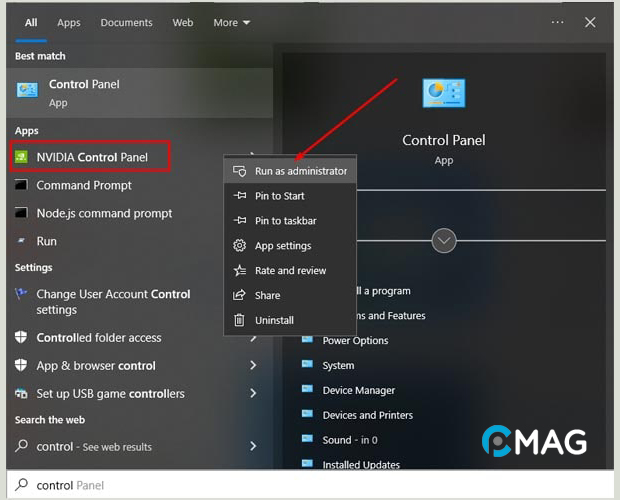Select Controlled folder access text
This screenshot has height=500, width=620.
point(99,338)
